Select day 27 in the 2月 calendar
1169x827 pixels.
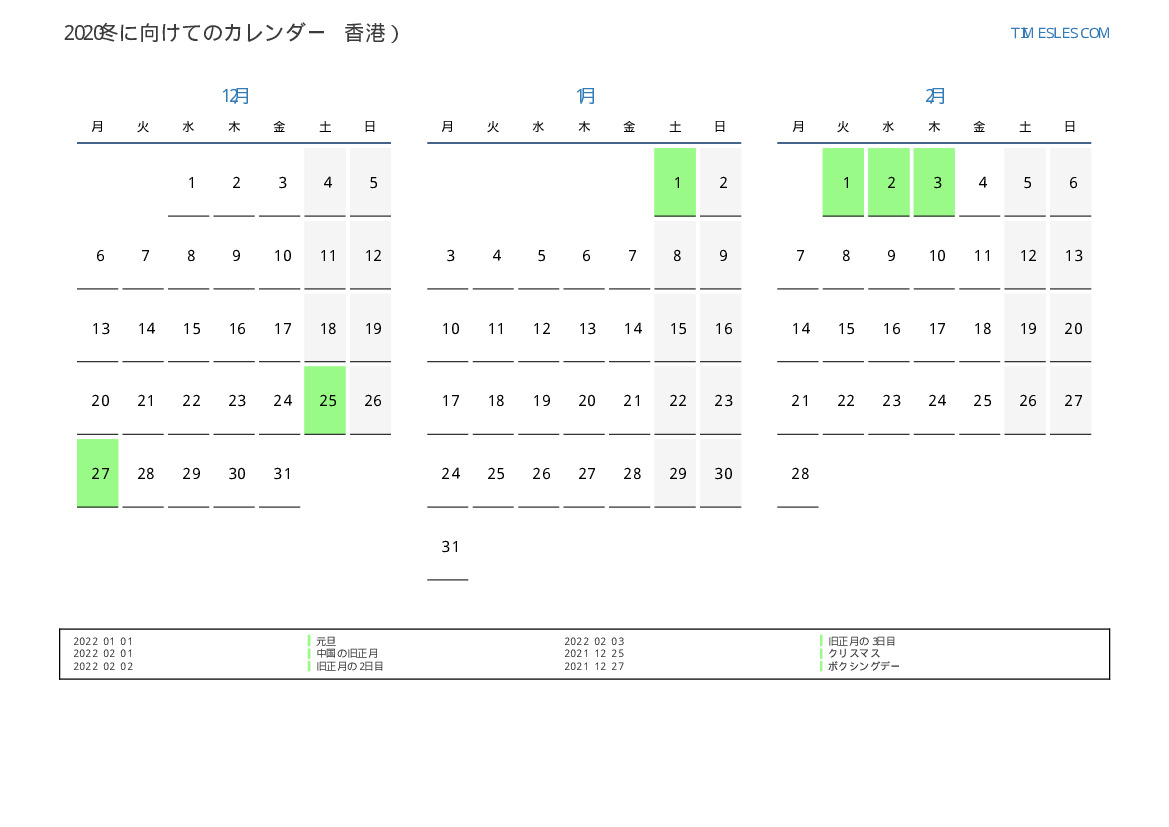(x=1071, y=400)
